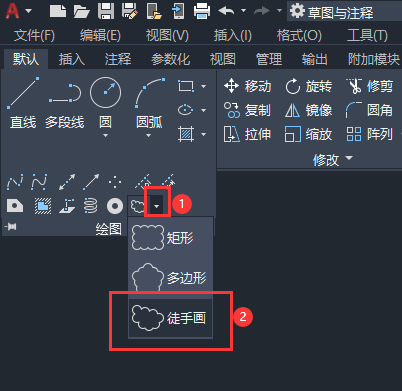
Task: Select the 圆 circle tool
Action: [x=105, y=100]
